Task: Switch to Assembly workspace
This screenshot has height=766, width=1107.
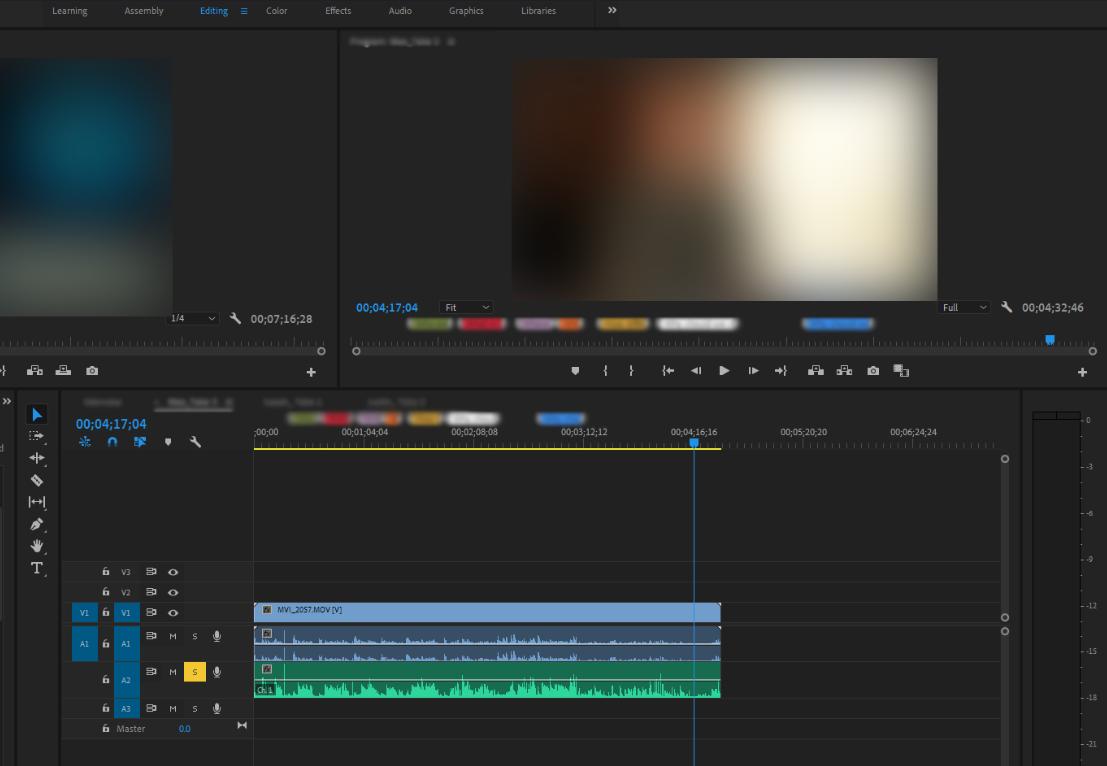Action: pos(144,11)
